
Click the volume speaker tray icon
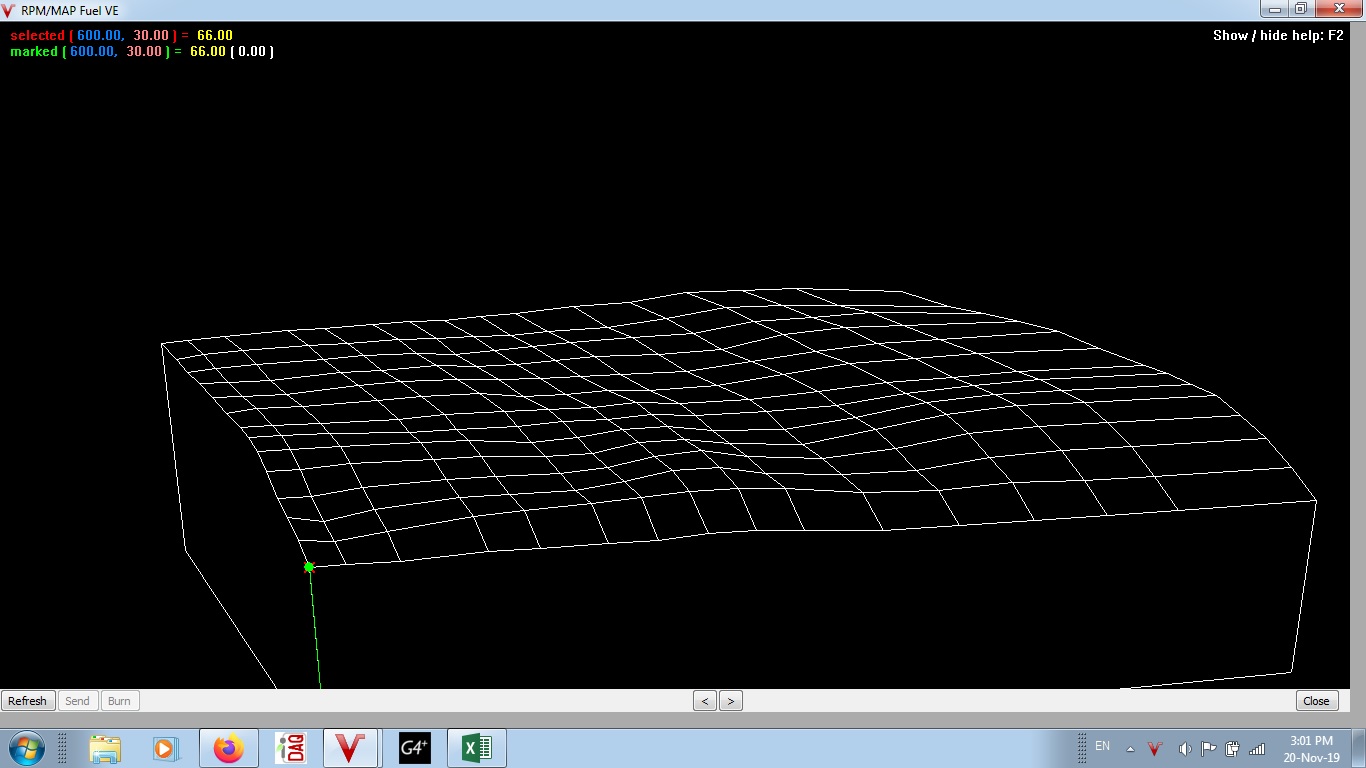[x=1185, y=749]
